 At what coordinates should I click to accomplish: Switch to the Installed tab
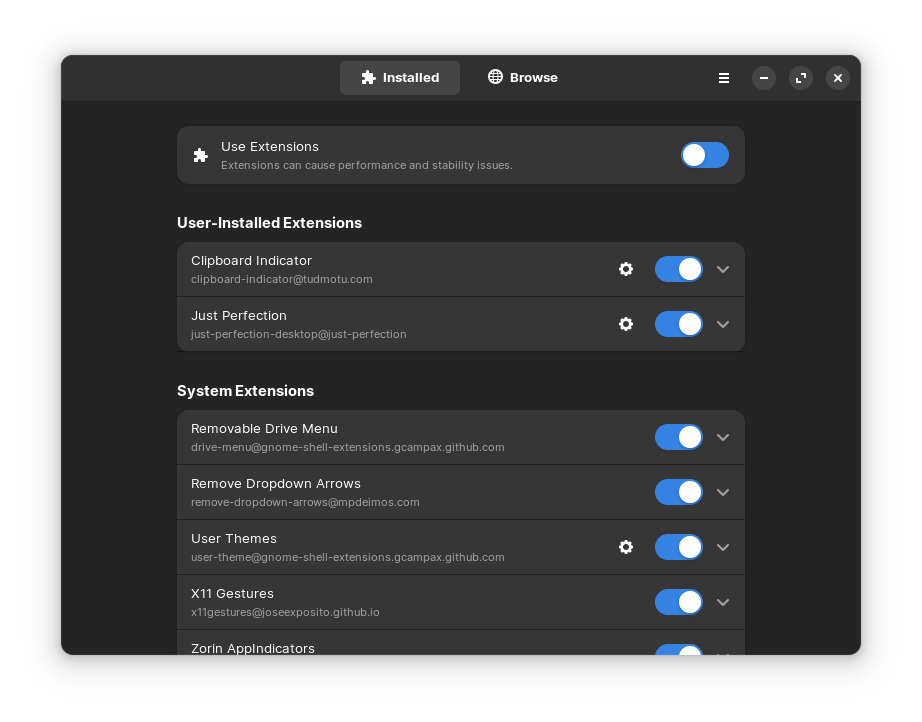(x=400, y=78)
